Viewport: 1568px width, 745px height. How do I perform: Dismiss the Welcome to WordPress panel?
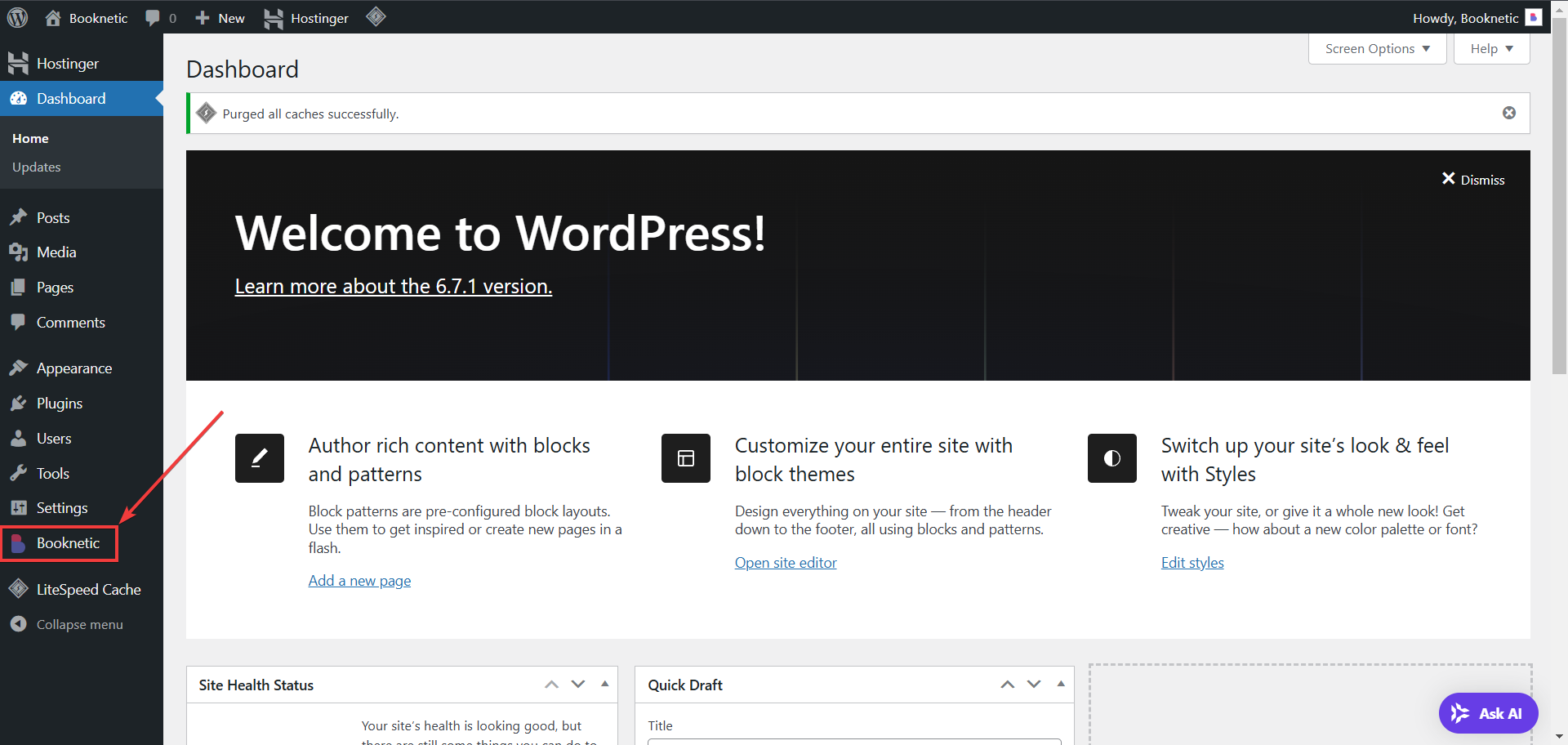1473,179
